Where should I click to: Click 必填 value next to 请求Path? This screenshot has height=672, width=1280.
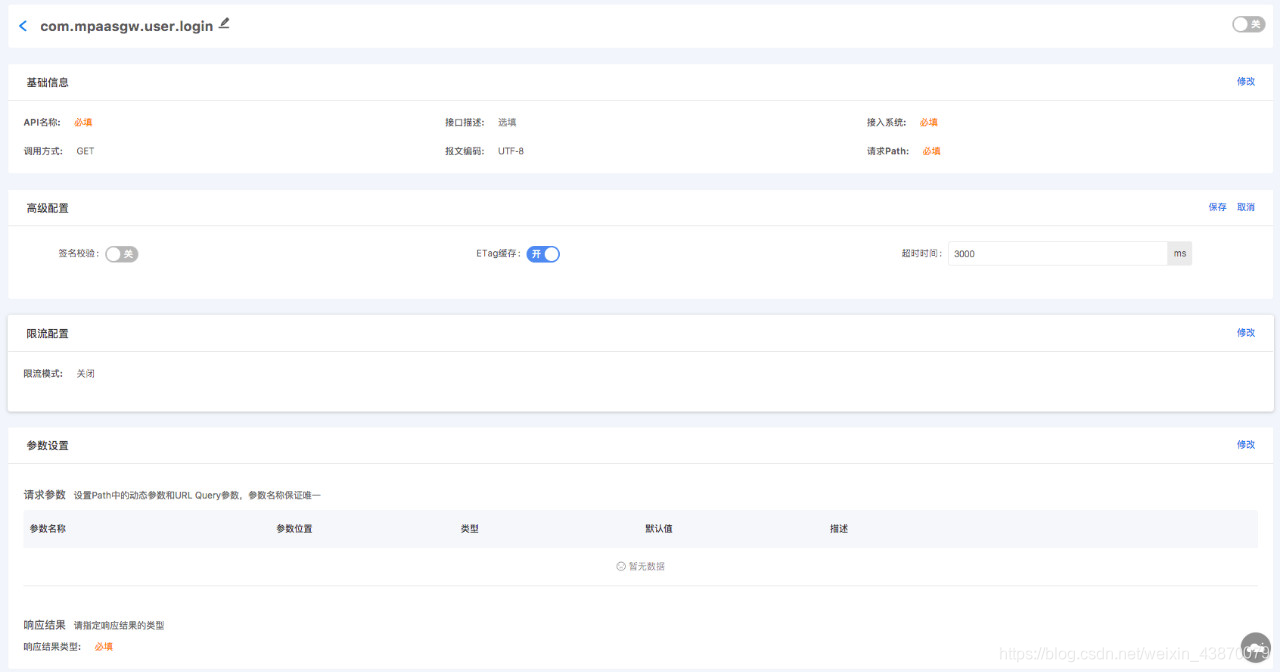[931, 151]
